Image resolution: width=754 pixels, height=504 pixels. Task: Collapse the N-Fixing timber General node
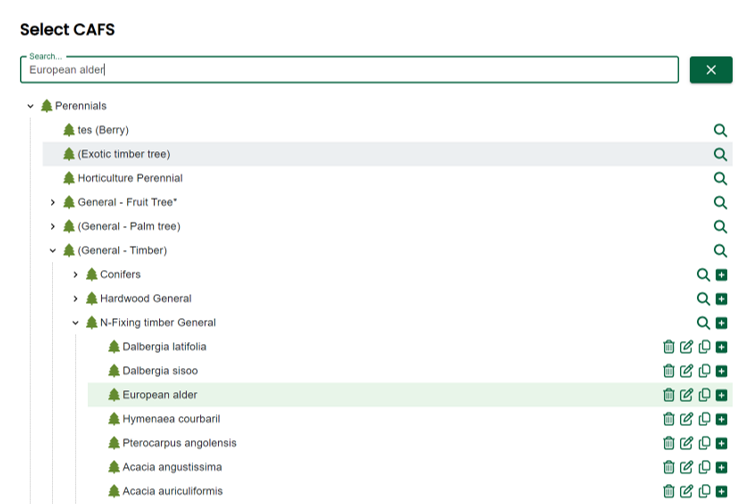(75, 323)
